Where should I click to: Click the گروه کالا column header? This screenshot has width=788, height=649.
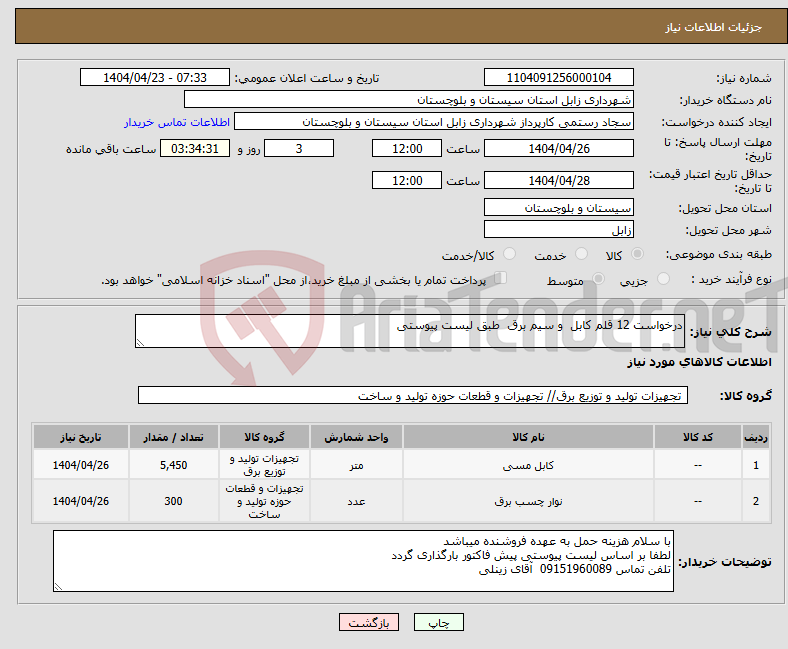pyautogui.click(x=264, y=437)
